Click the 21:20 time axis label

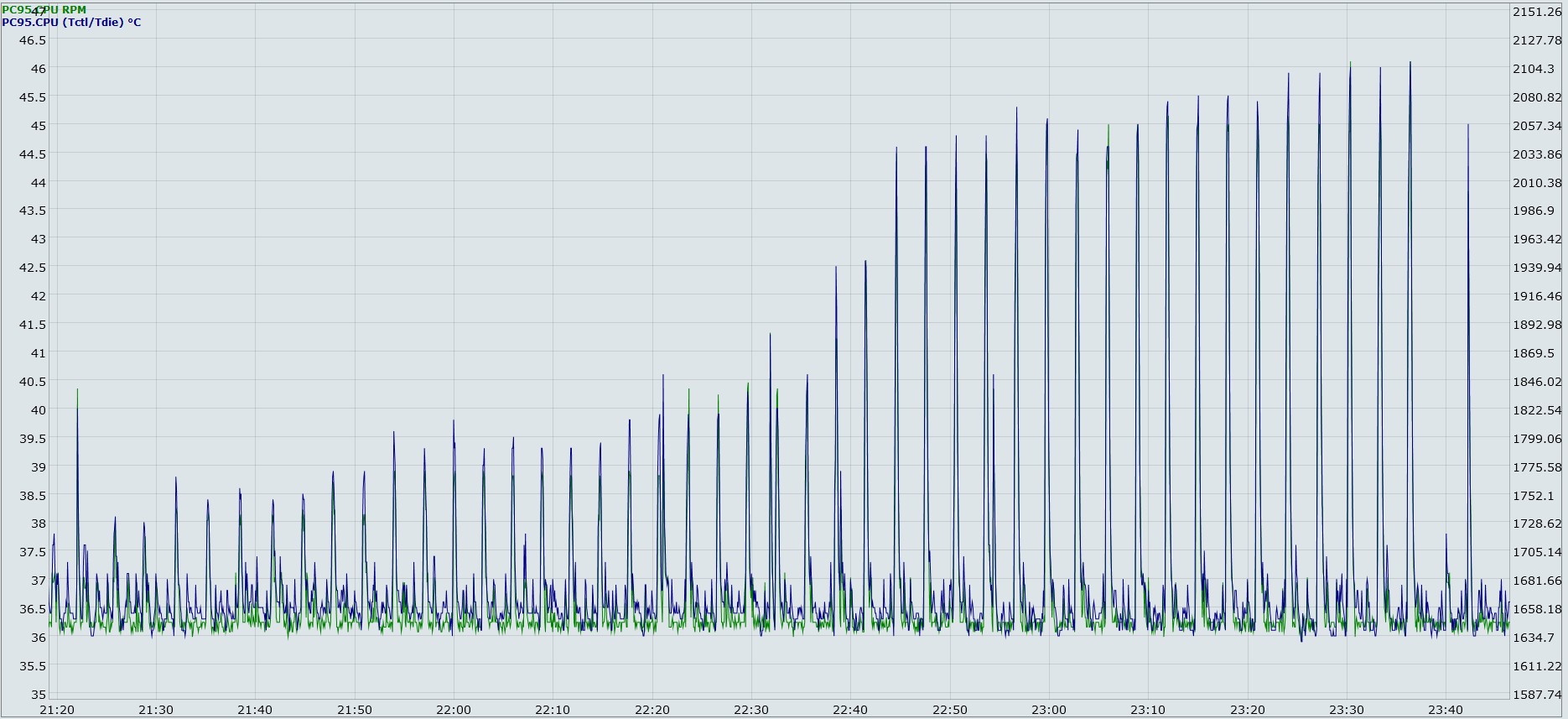coord(57,710)
